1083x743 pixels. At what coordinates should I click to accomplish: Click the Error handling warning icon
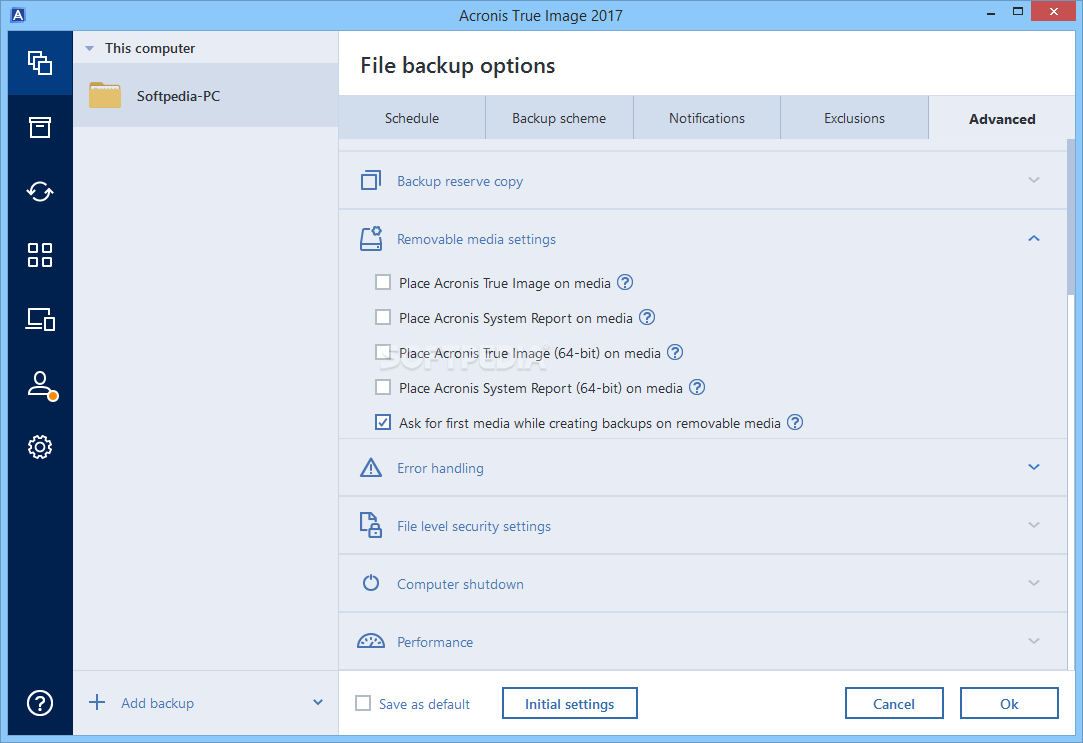[371, 467]
